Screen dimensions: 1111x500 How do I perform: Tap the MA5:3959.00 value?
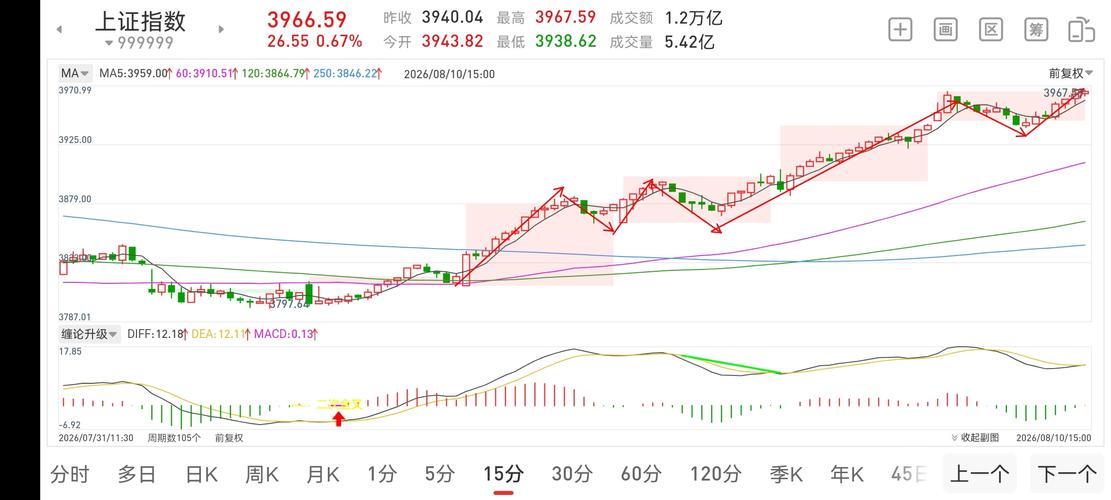134,73
